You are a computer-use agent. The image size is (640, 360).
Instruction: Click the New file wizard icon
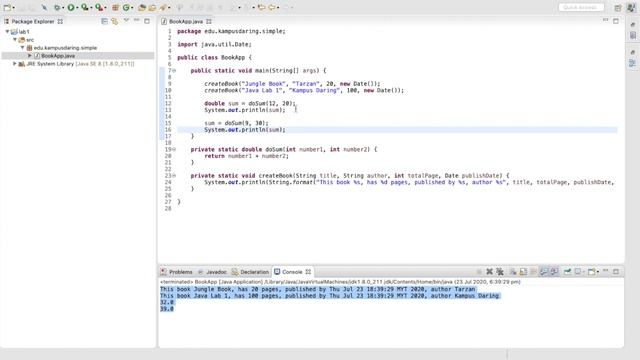click(x=7, y=7)
